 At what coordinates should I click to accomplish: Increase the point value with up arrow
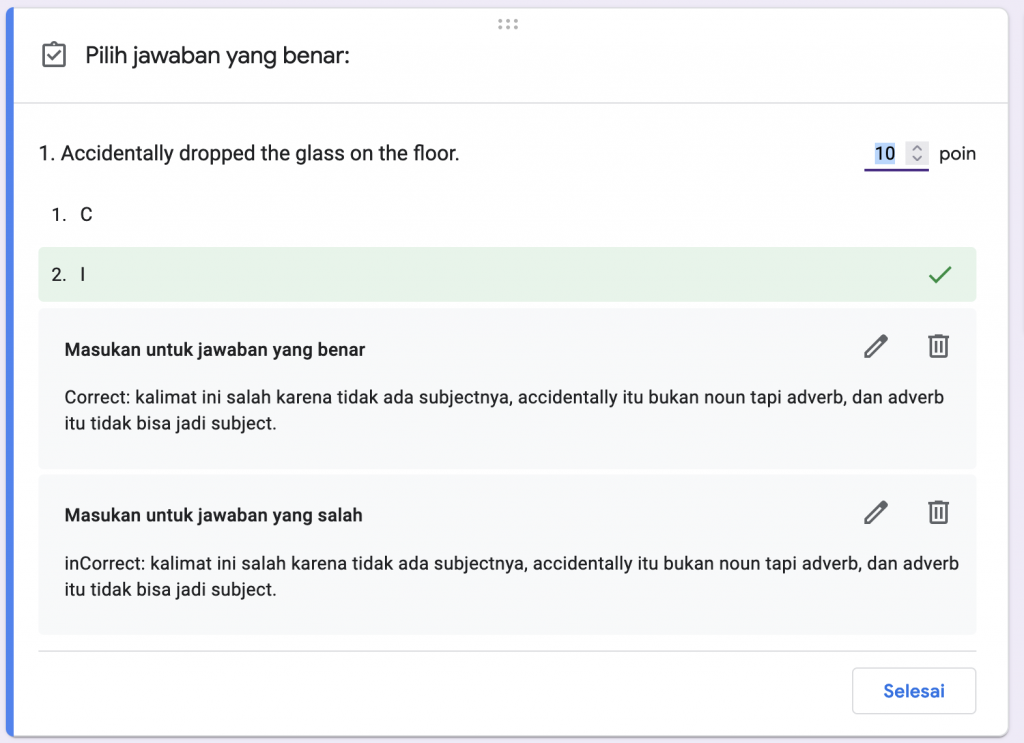(916, 148)
